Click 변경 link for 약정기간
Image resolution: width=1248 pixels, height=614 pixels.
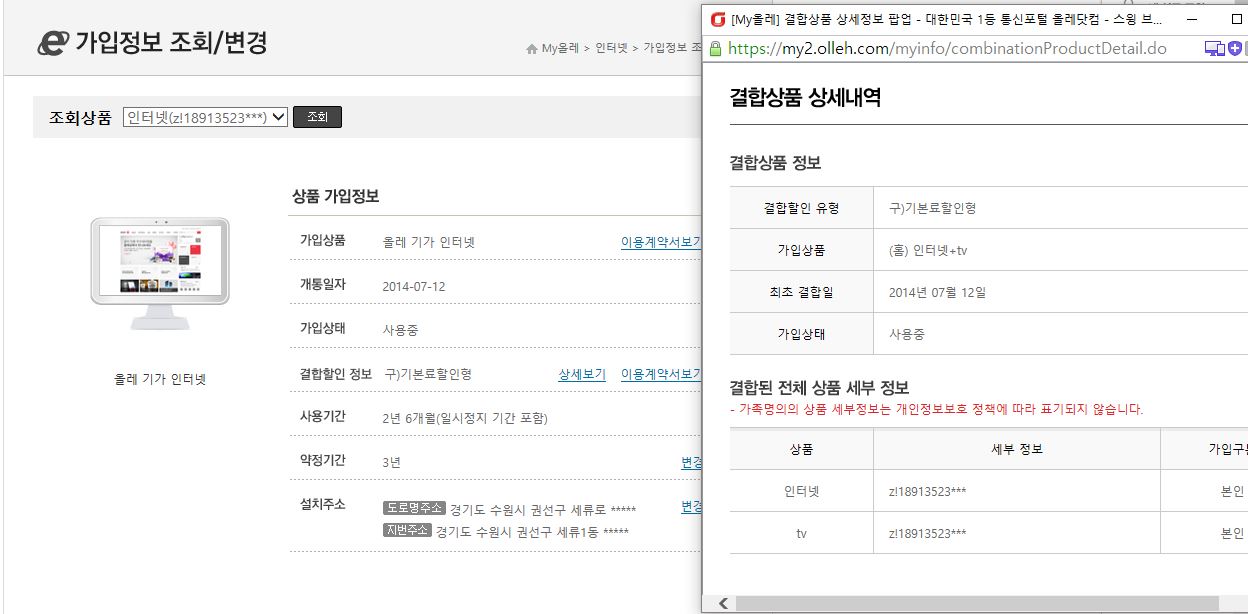click(691, 462)
